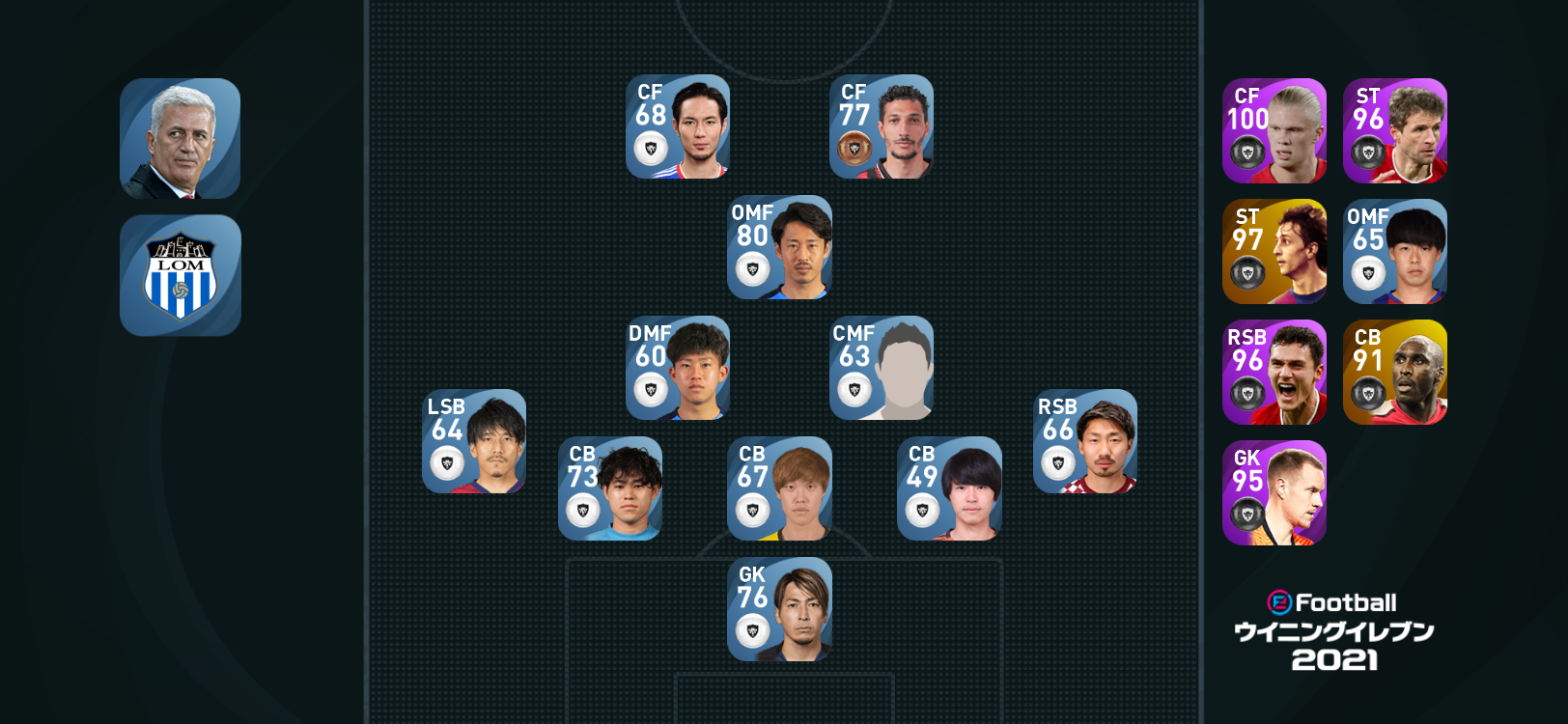Choose the CB 49 player card
This screenshot has width=1568, height=724.
[949, 488]
